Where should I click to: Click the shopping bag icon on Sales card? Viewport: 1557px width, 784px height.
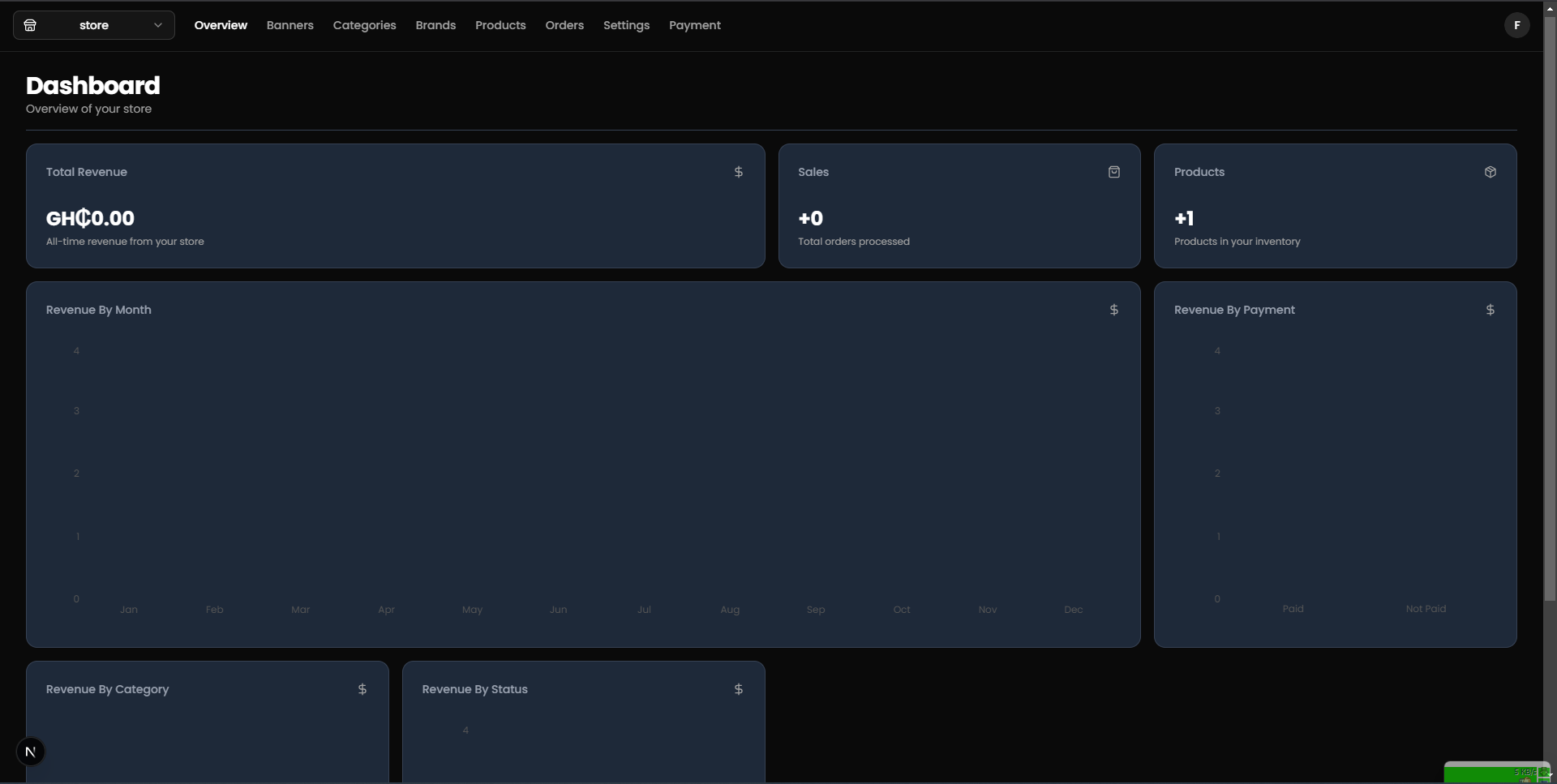tap(1114, 172)
